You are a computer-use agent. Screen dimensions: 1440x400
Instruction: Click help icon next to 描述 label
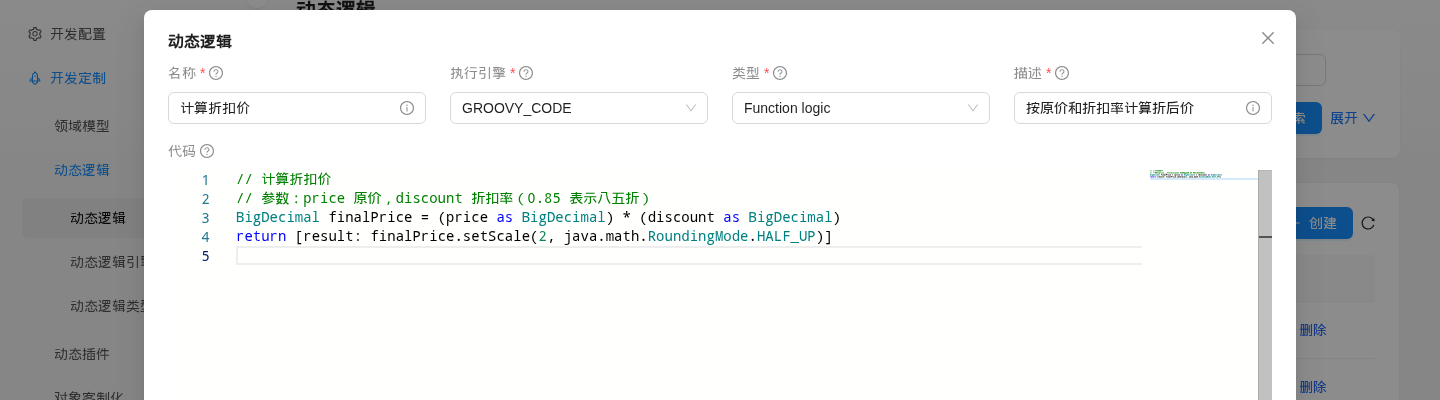[x=1062, y=73]
